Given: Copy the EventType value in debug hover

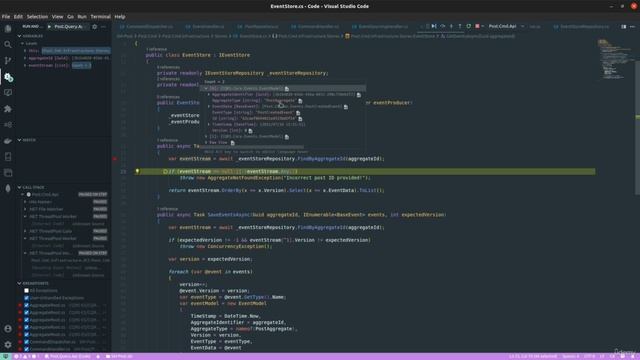Looking at the screenshot, I should (x=298, y=113).
